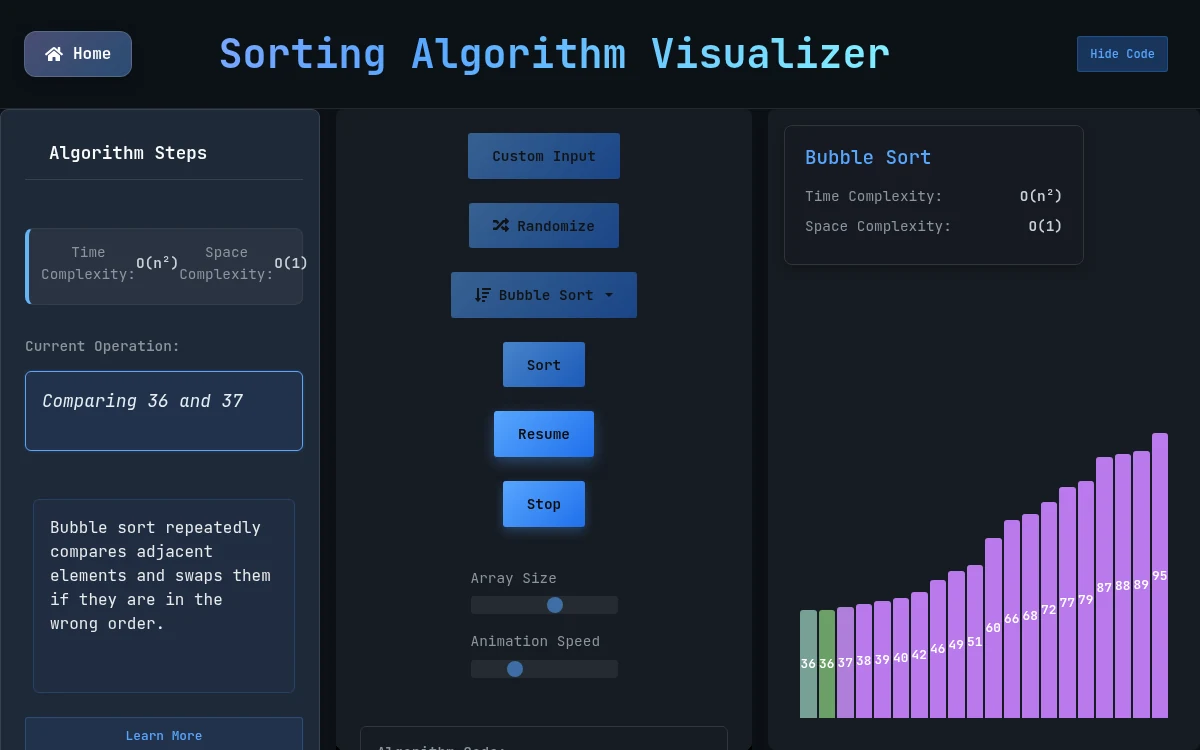The height and width of the screenshot is (750, 1200).
Task: Click the bar labeled 72
Action: pyautogui.click(x=1049, y=610)
